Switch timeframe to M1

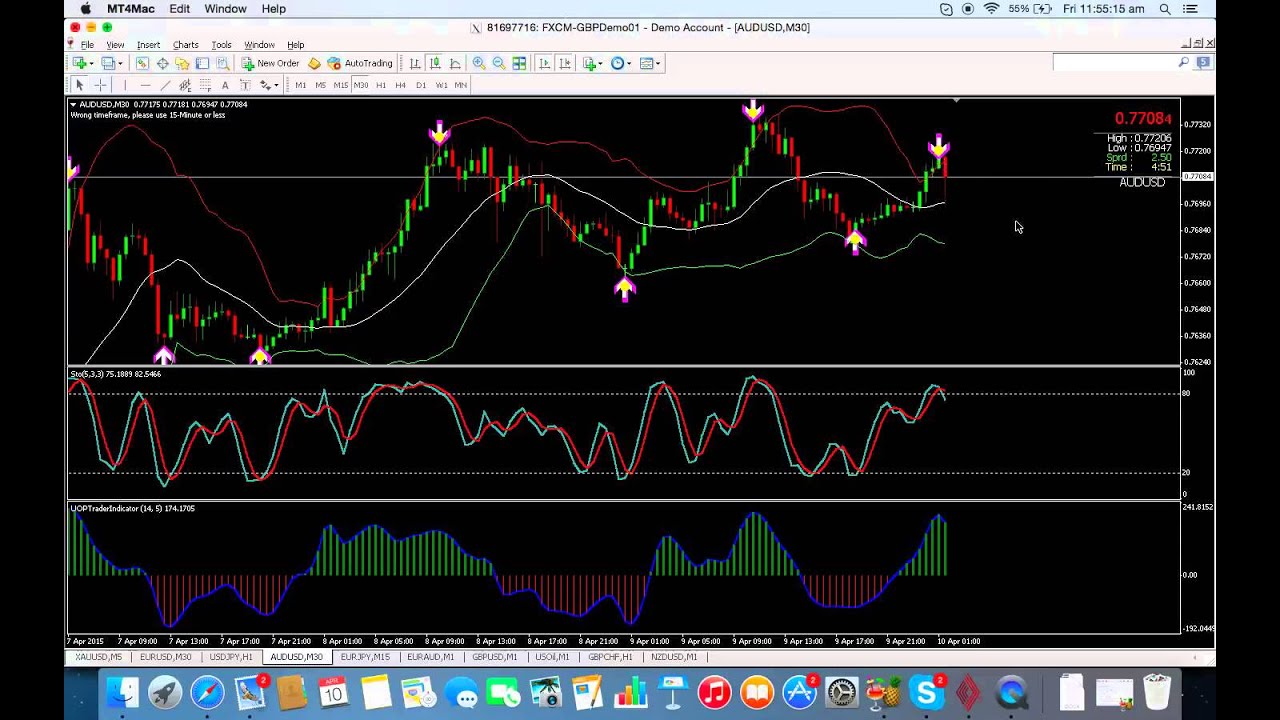coord(300,85)
